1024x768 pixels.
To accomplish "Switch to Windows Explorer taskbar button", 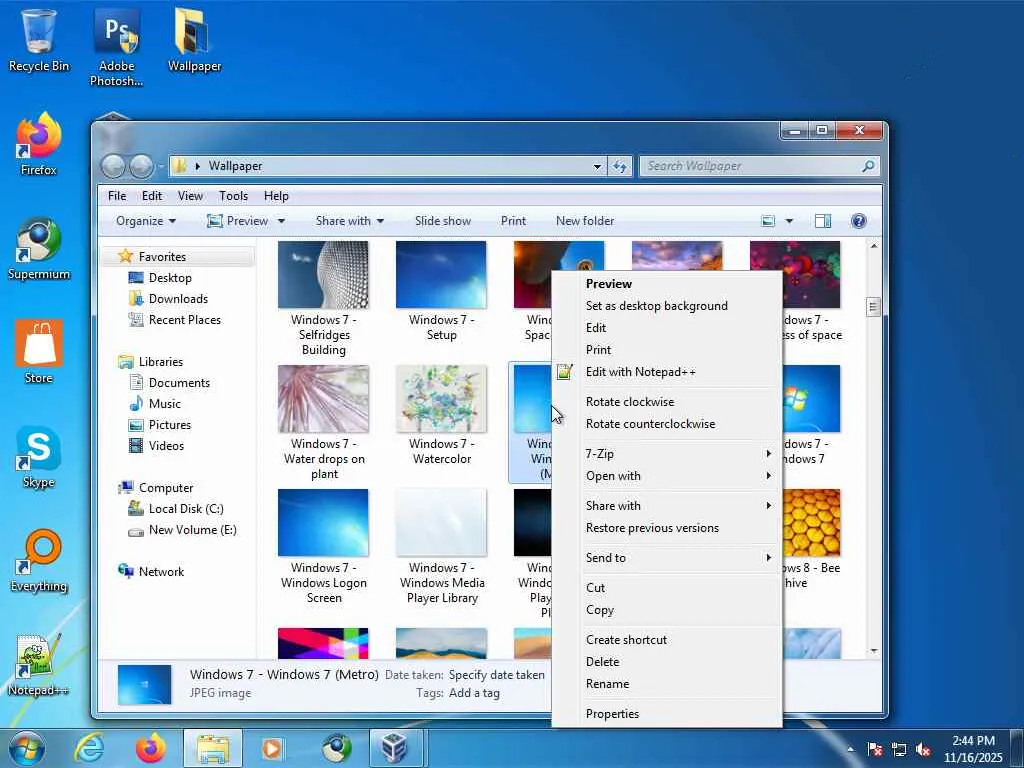I will [213, 748].
